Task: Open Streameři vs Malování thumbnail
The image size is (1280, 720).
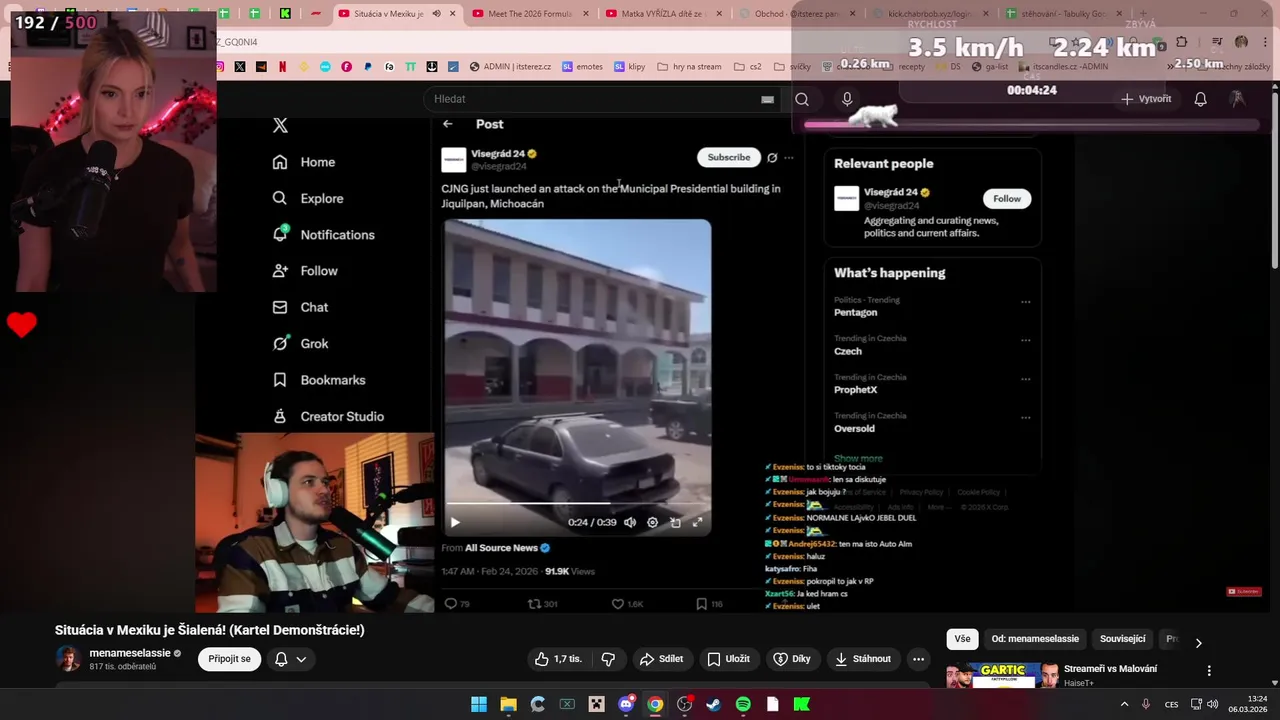Action: [x=1002, y=676]
